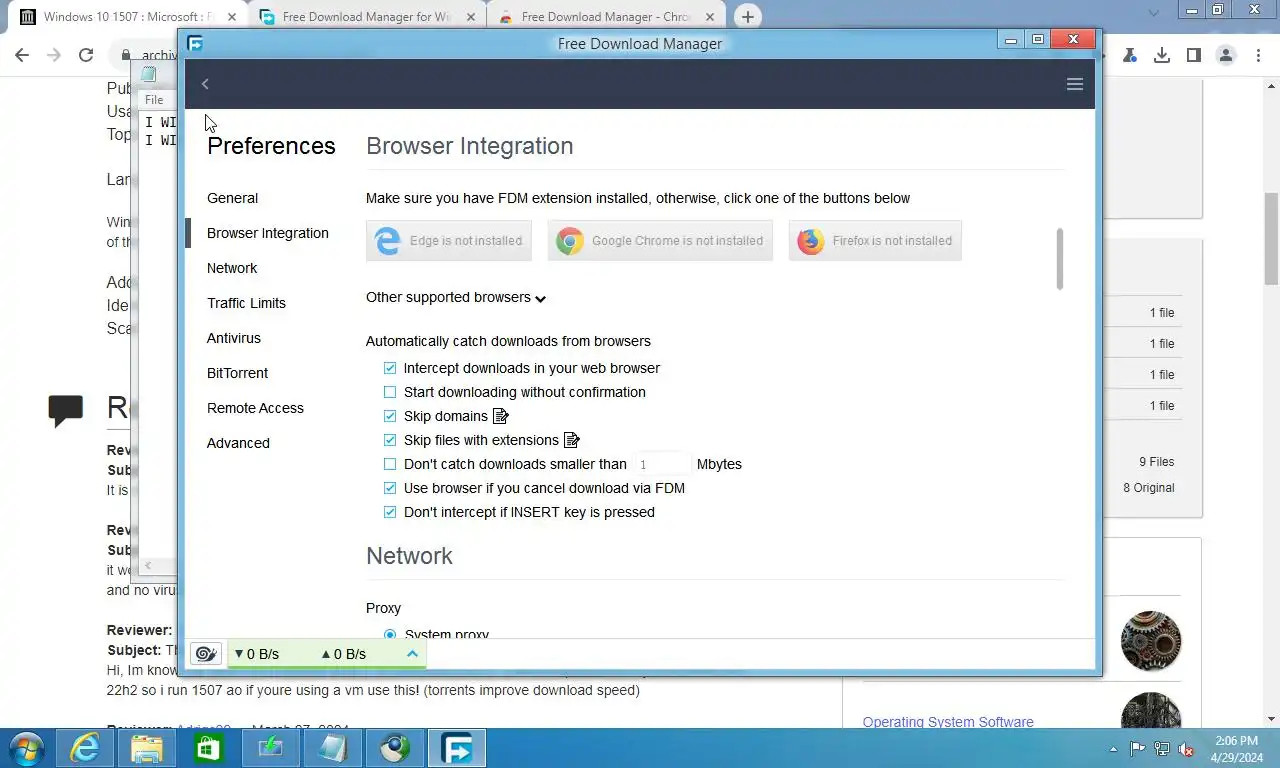Screen dimensions: 1280x768
Task: Select Browser Integration in sidebar
Action: point(268,233)
